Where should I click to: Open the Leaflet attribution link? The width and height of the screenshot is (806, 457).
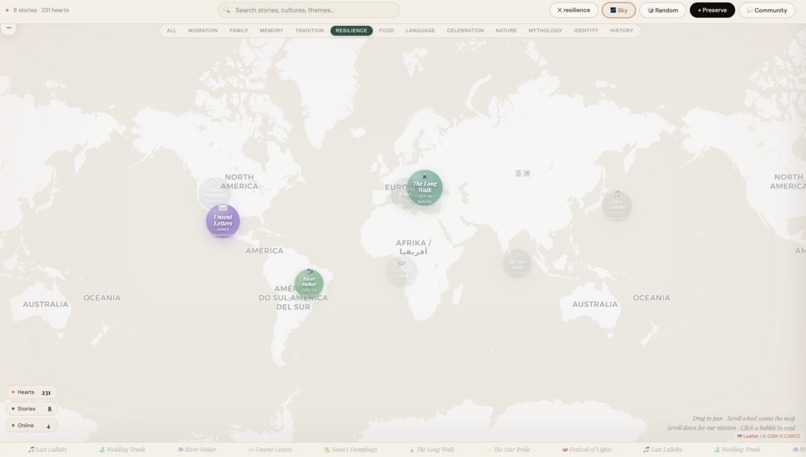(748, 436)
